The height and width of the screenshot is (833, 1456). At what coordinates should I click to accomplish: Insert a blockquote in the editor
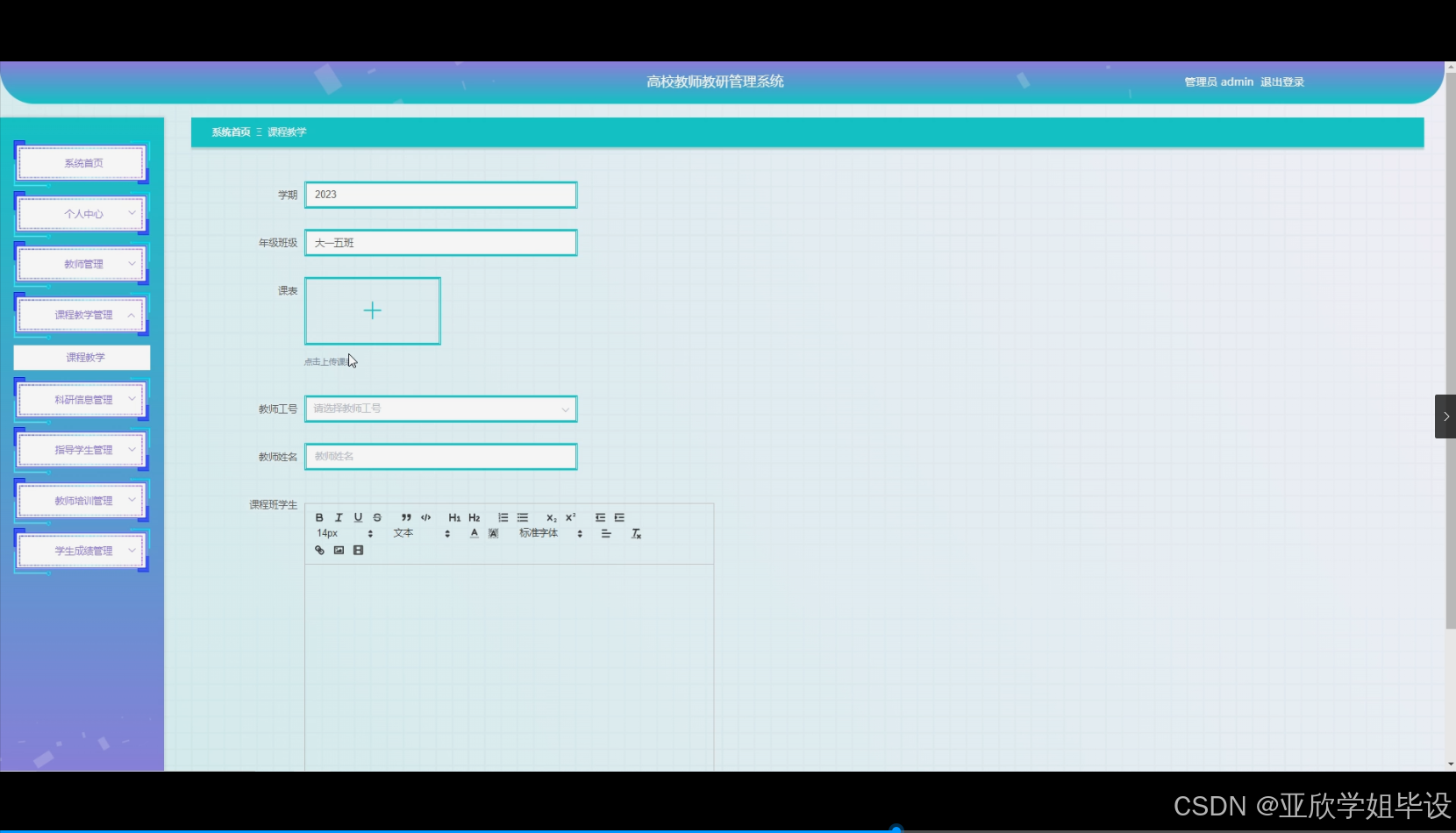(x=406, y=517)
